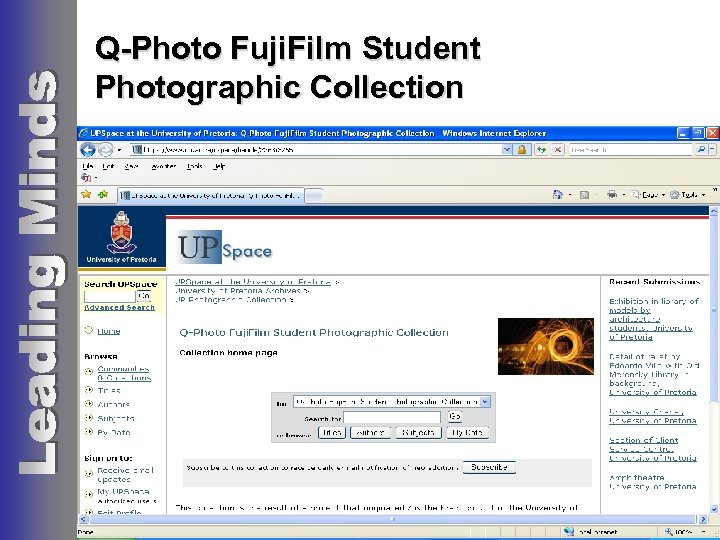Click the Print icon in command bar
This screenshot has height=540, width=720.
click(x=612, y=195)
